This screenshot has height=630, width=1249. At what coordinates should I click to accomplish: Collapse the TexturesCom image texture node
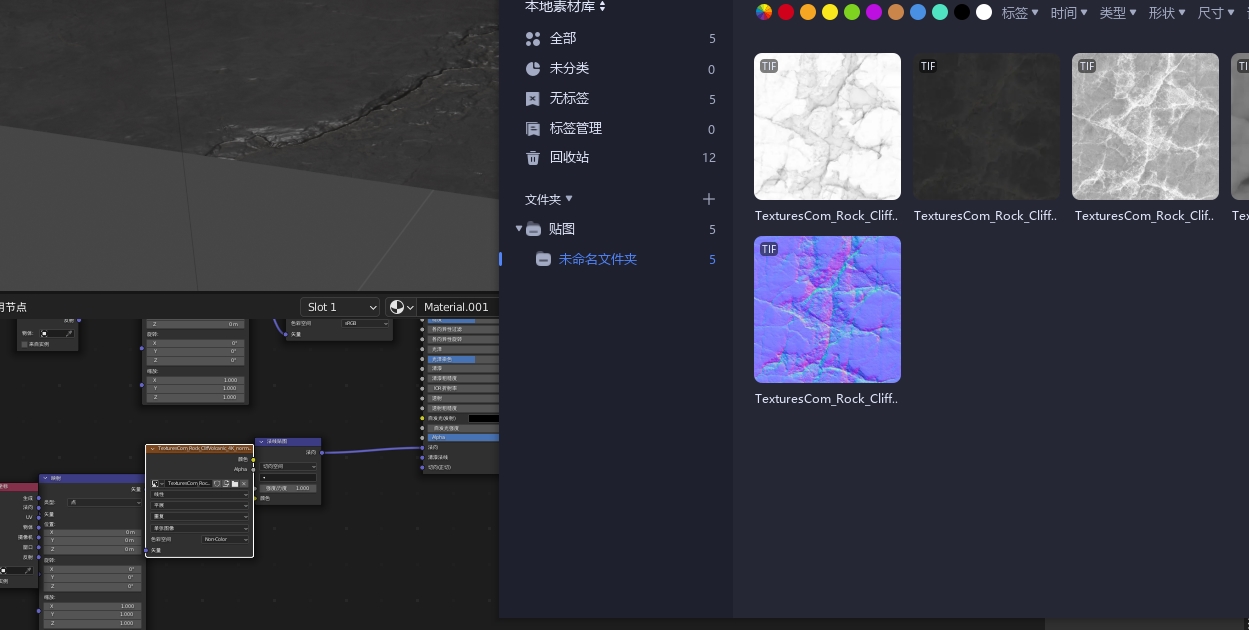152,448
